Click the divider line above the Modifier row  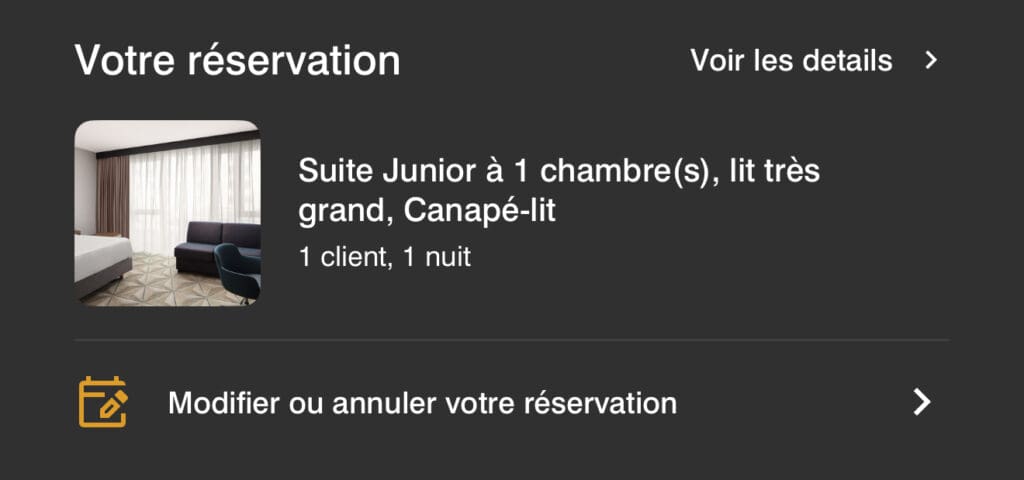[x=511, y=340]
